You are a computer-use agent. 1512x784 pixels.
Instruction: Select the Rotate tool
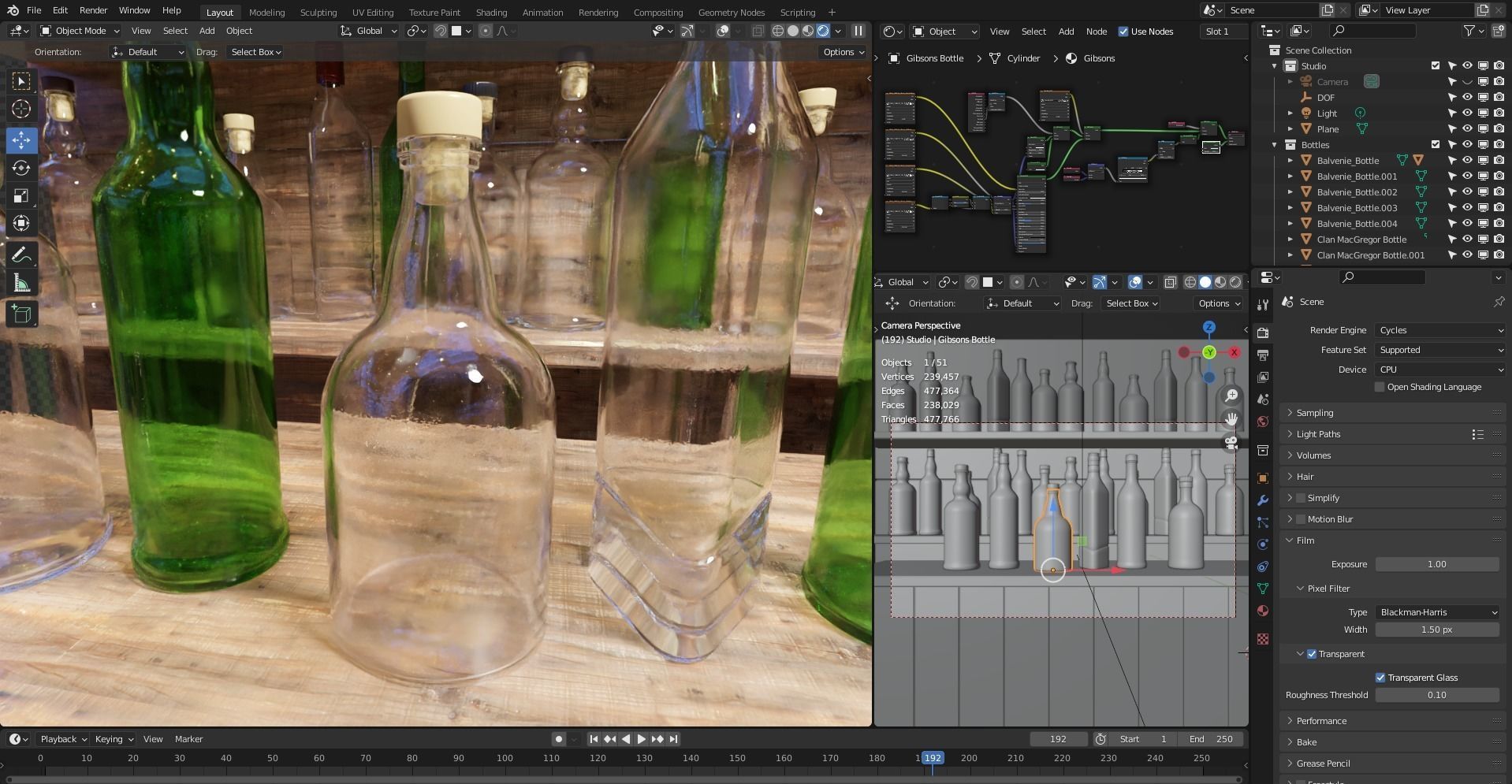[x=21, y=168]
